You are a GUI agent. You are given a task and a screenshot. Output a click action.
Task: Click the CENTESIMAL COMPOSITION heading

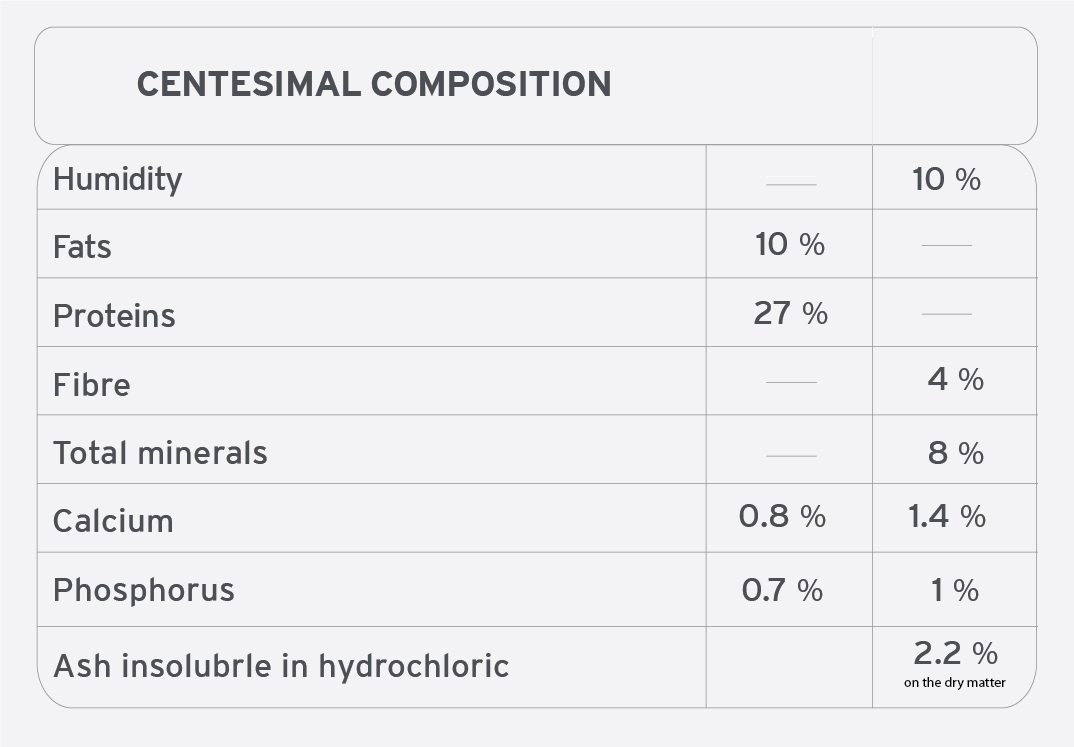(374, 84)
